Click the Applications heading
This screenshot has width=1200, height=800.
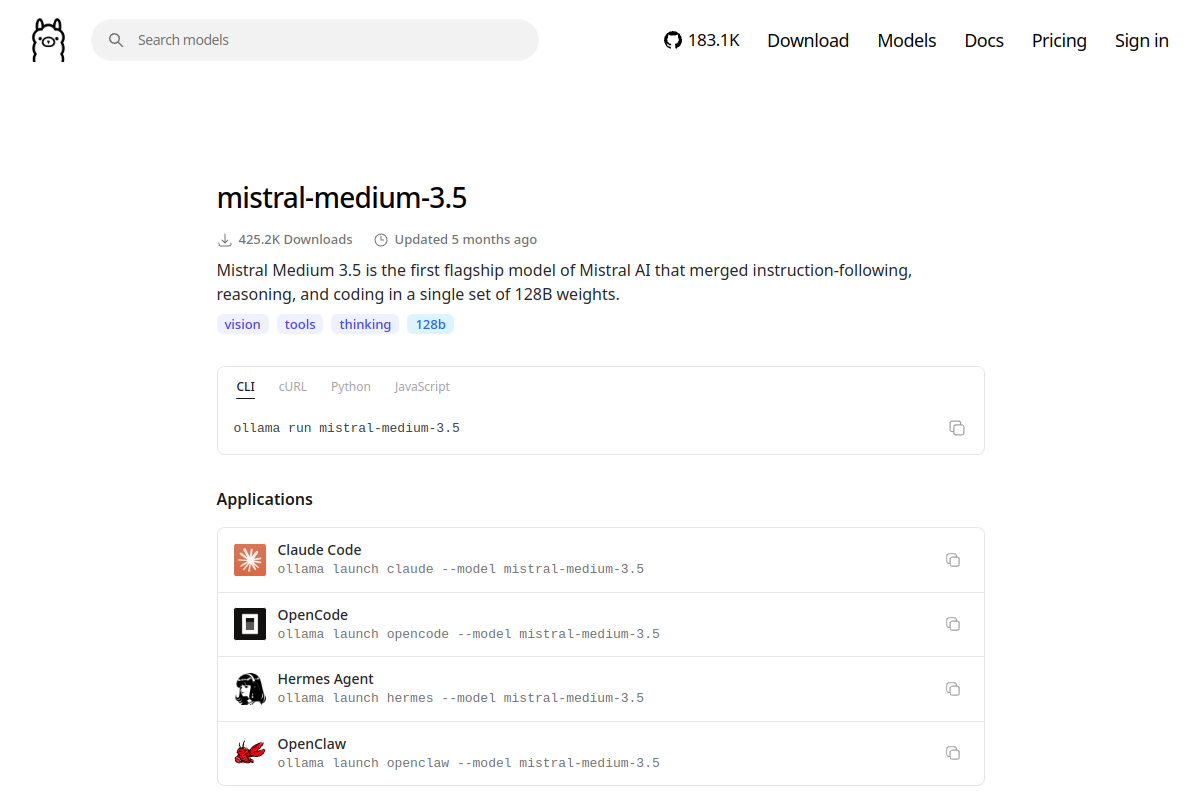tap(265, 499)
